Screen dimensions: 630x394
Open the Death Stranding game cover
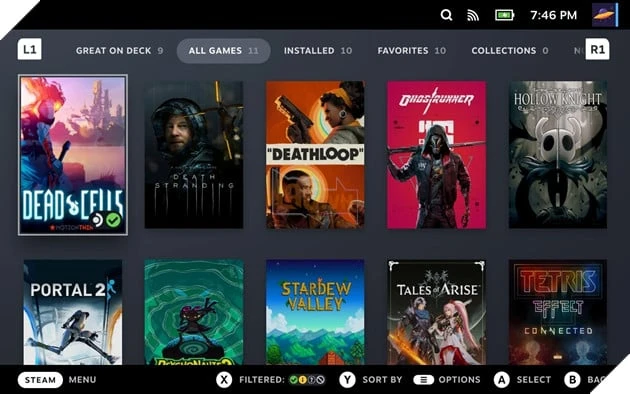coord(194,155)
